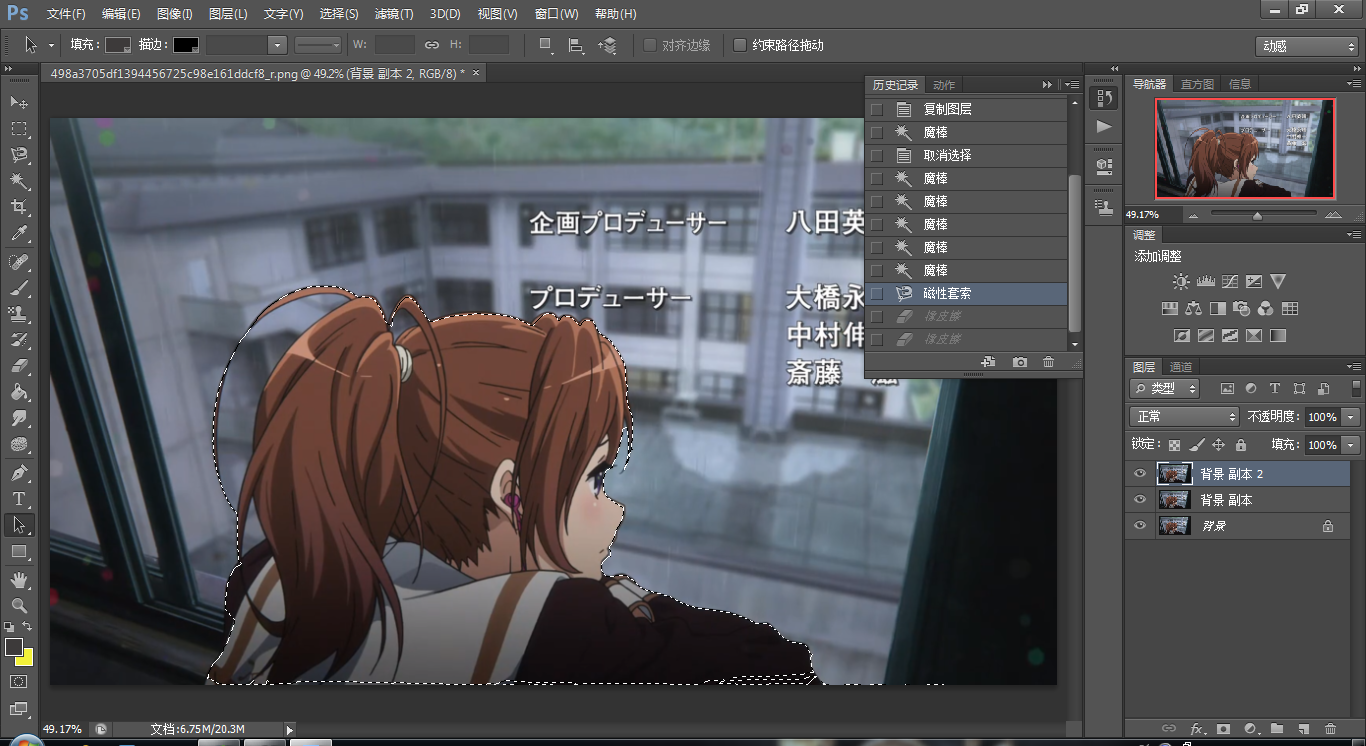Open the 类型 layer filter dropdown

click(x=1165, y=389)
